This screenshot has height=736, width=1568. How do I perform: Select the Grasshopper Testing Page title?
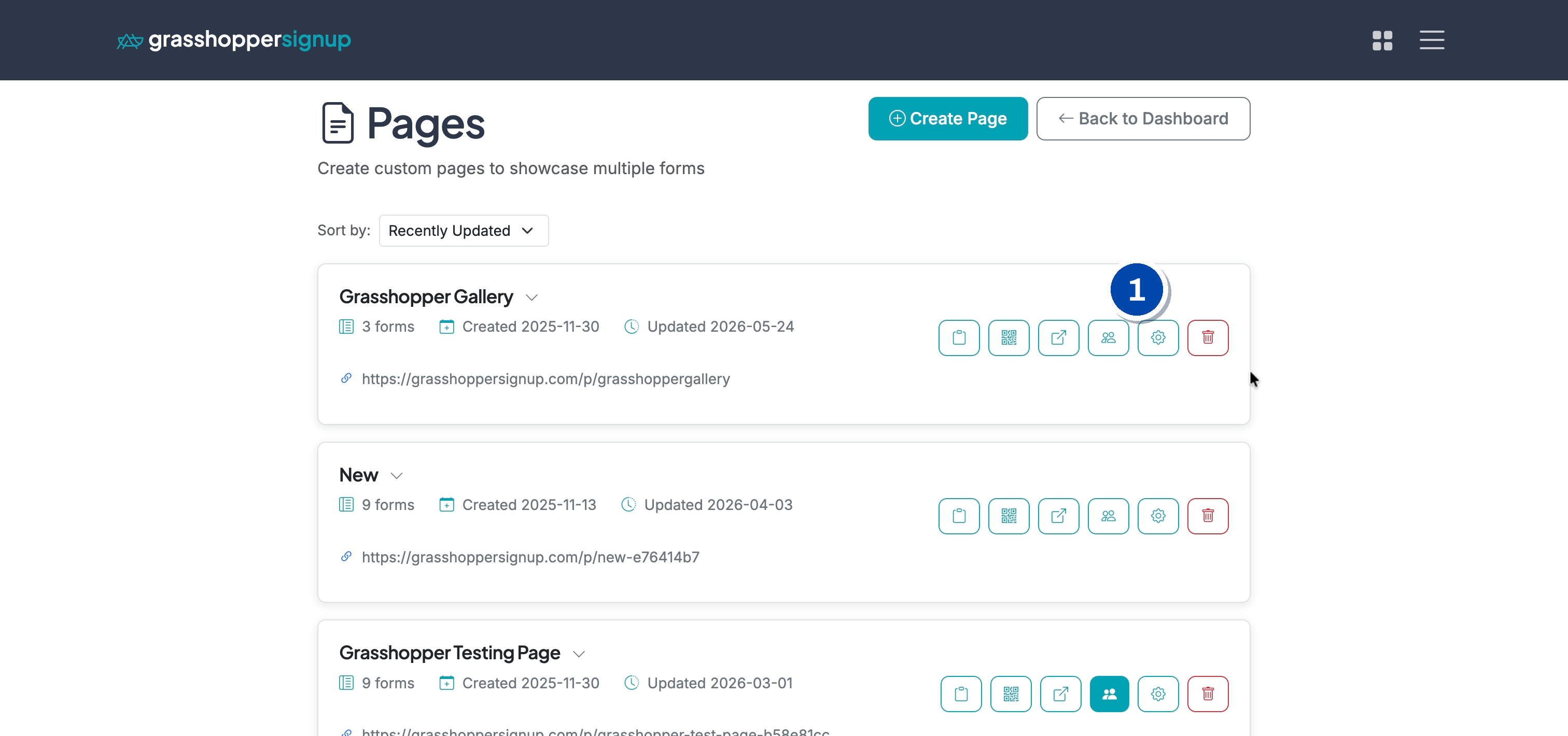(449, 653)
